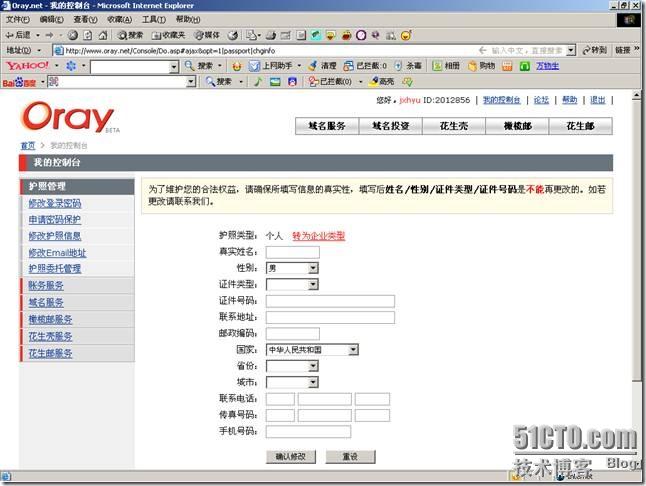Open the 查看(V) menu
646x486 pixels.
click(85, 19)
